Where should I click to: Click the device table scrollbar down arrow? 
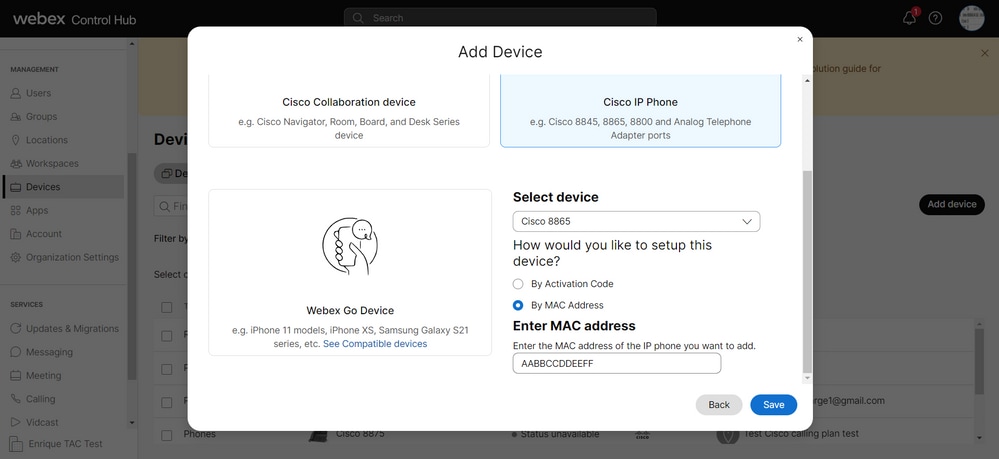tap(979, 438)
